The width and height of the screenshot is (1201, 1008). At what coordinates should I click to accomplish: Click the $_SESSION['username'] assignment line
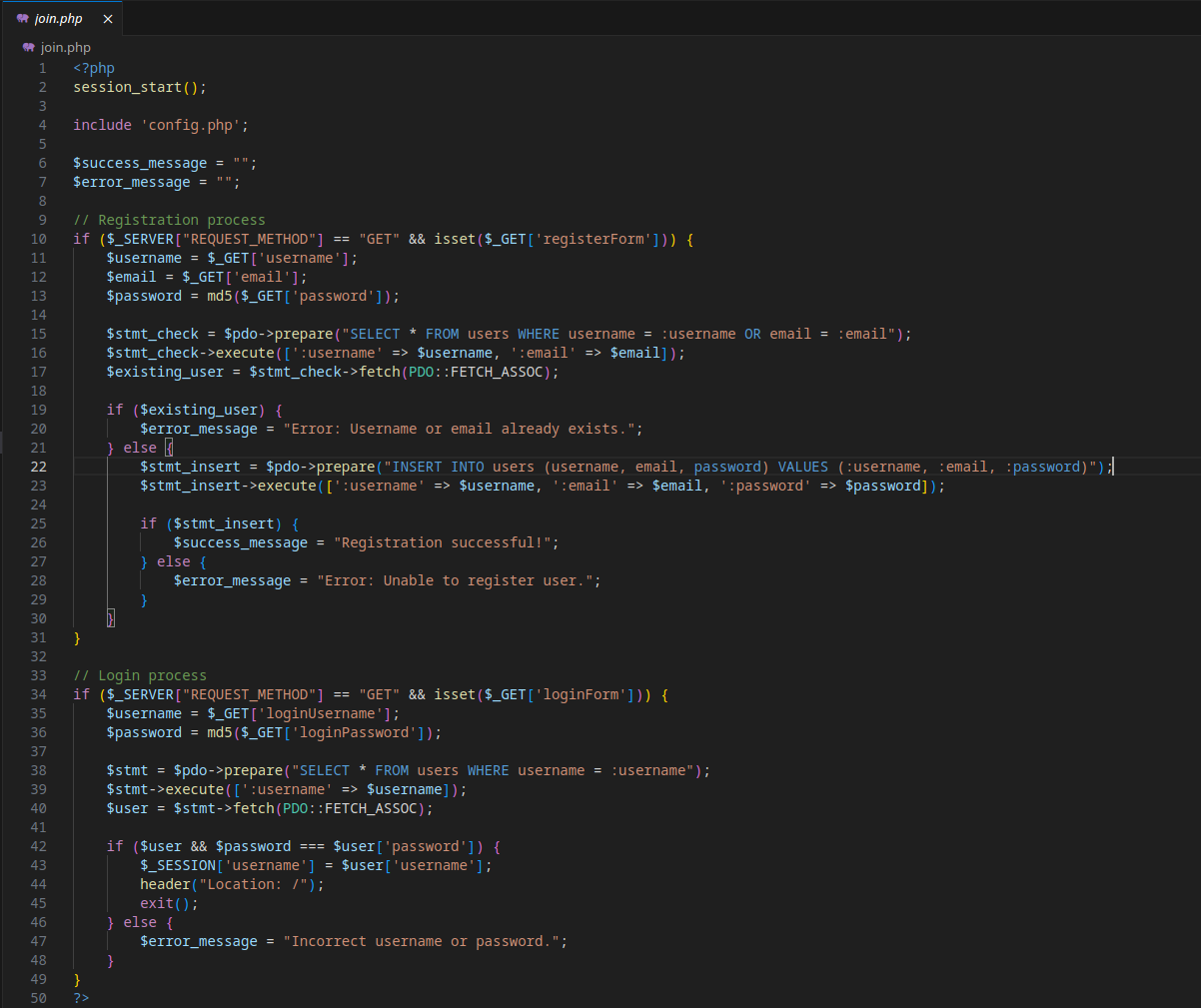click(316, 865)
